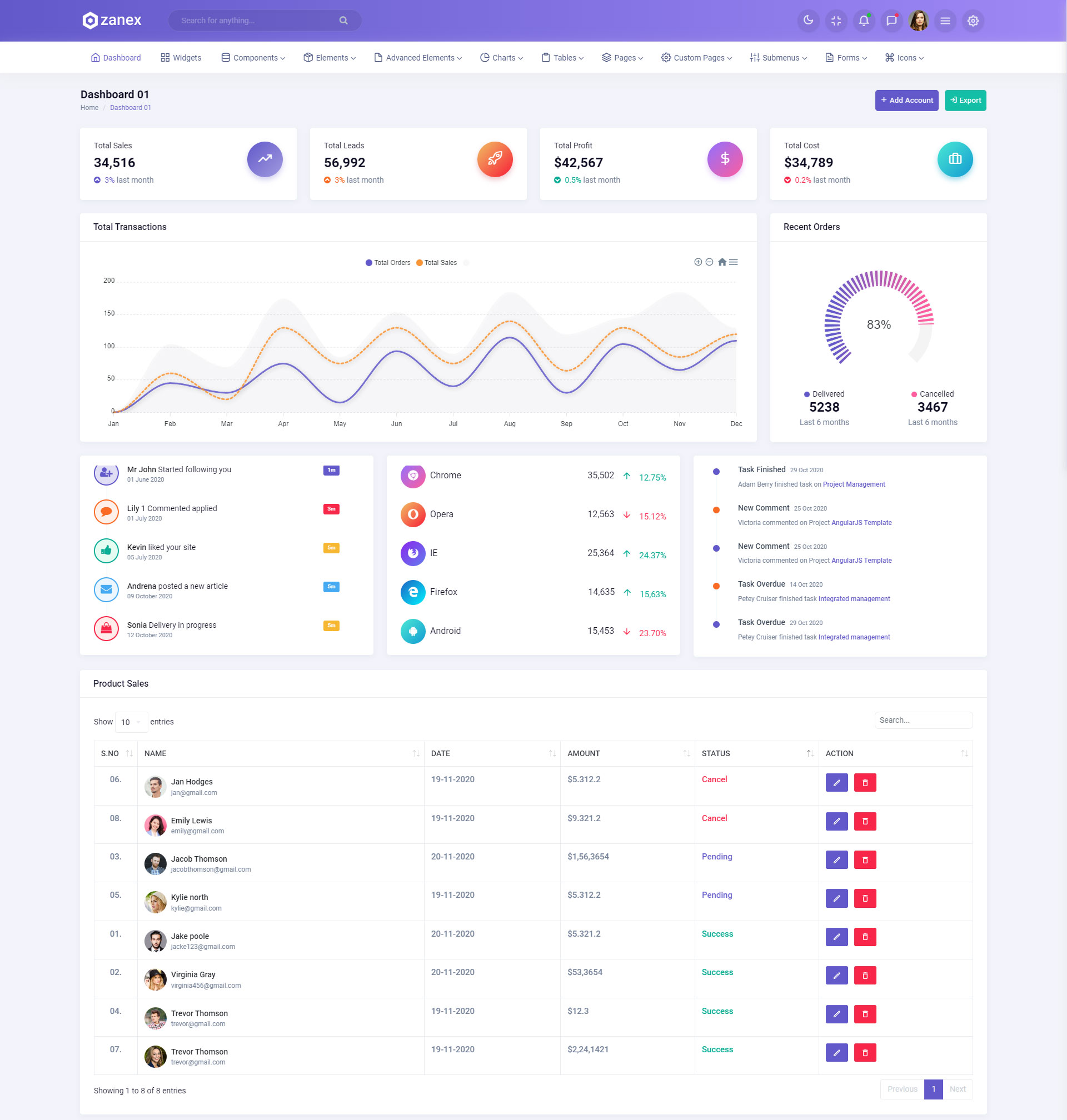Expand the Charts menu dropdown
The height and width of the screenshot is (1120, 1067).
pyautogui.click(x=501, y=58)
